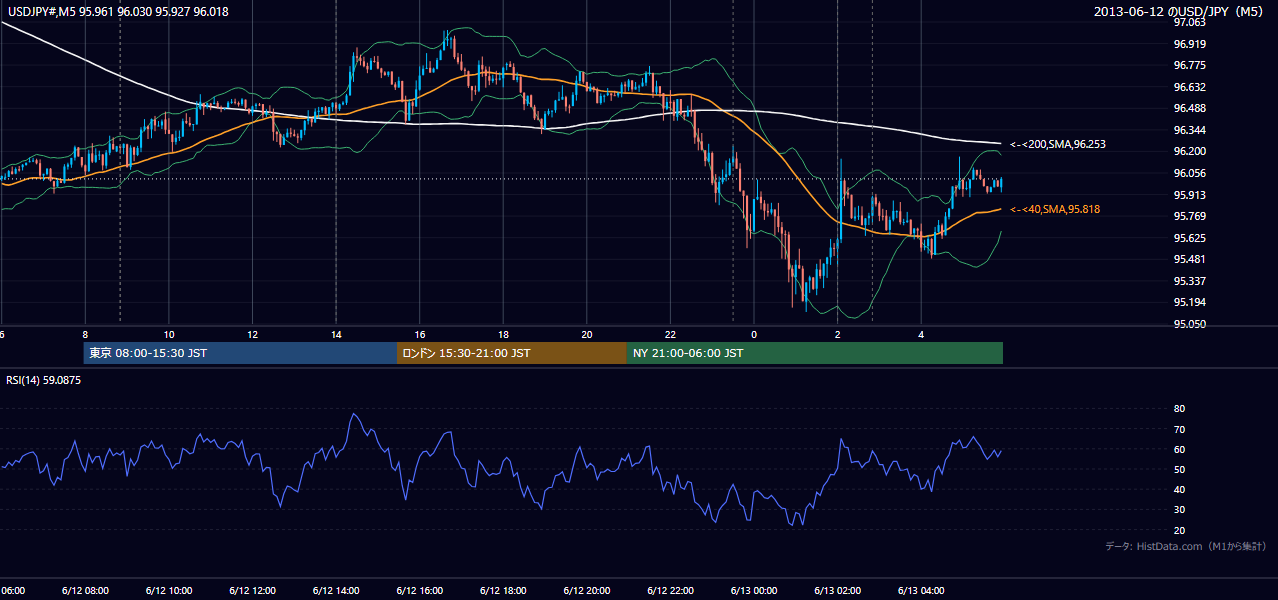Image resolution: width=1278 pixels, height=600 pixels.
Task: Click the 6/12 08:00 date label
Action: tap(85, 590)
